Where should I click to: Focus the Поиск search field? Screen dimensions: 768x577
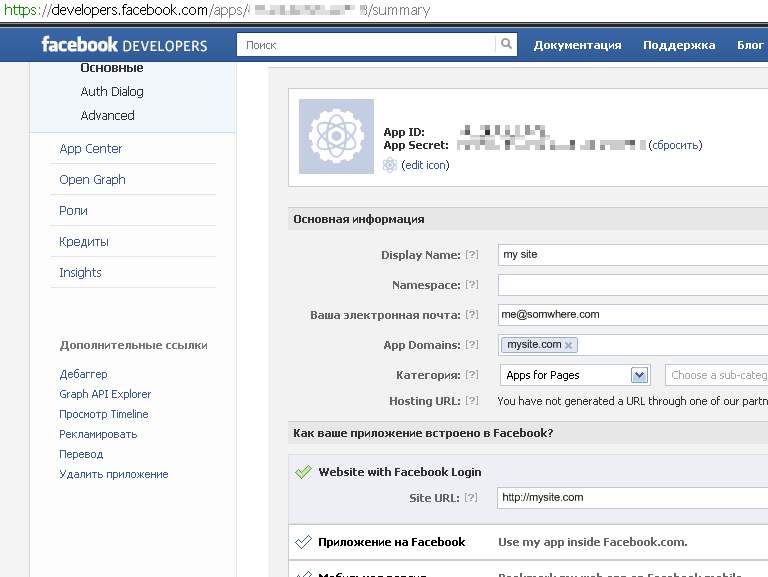(366, 45)
